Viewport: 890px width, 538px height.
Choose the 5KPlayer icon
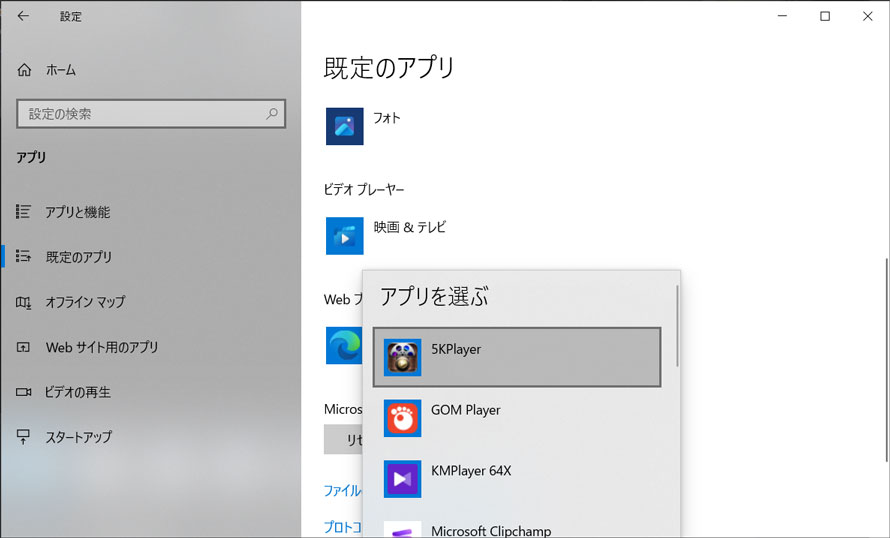402,358
